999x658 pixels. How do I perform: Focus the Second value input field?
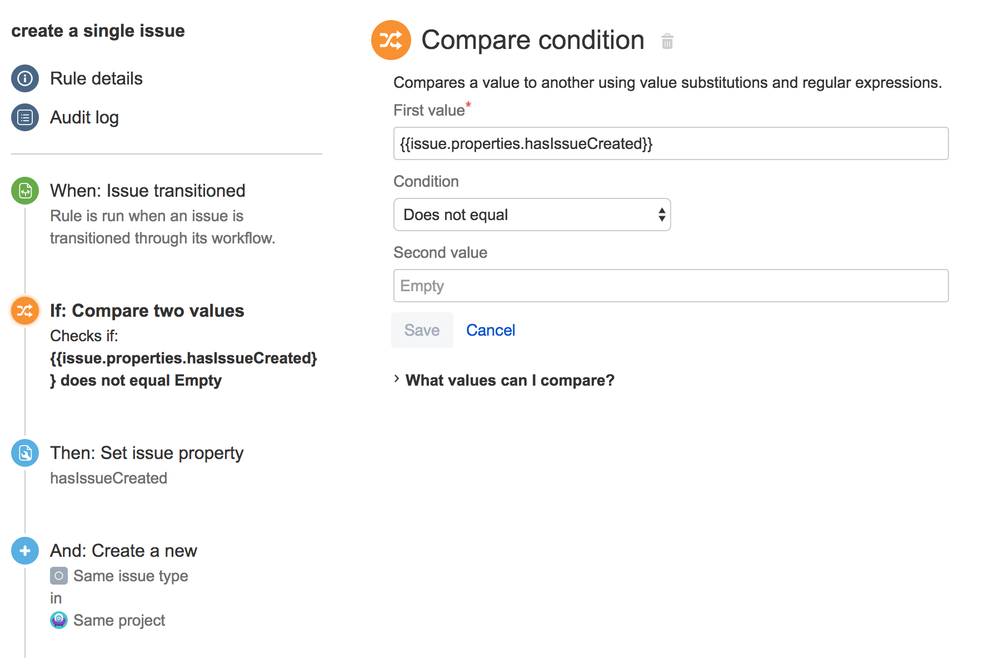671,285
